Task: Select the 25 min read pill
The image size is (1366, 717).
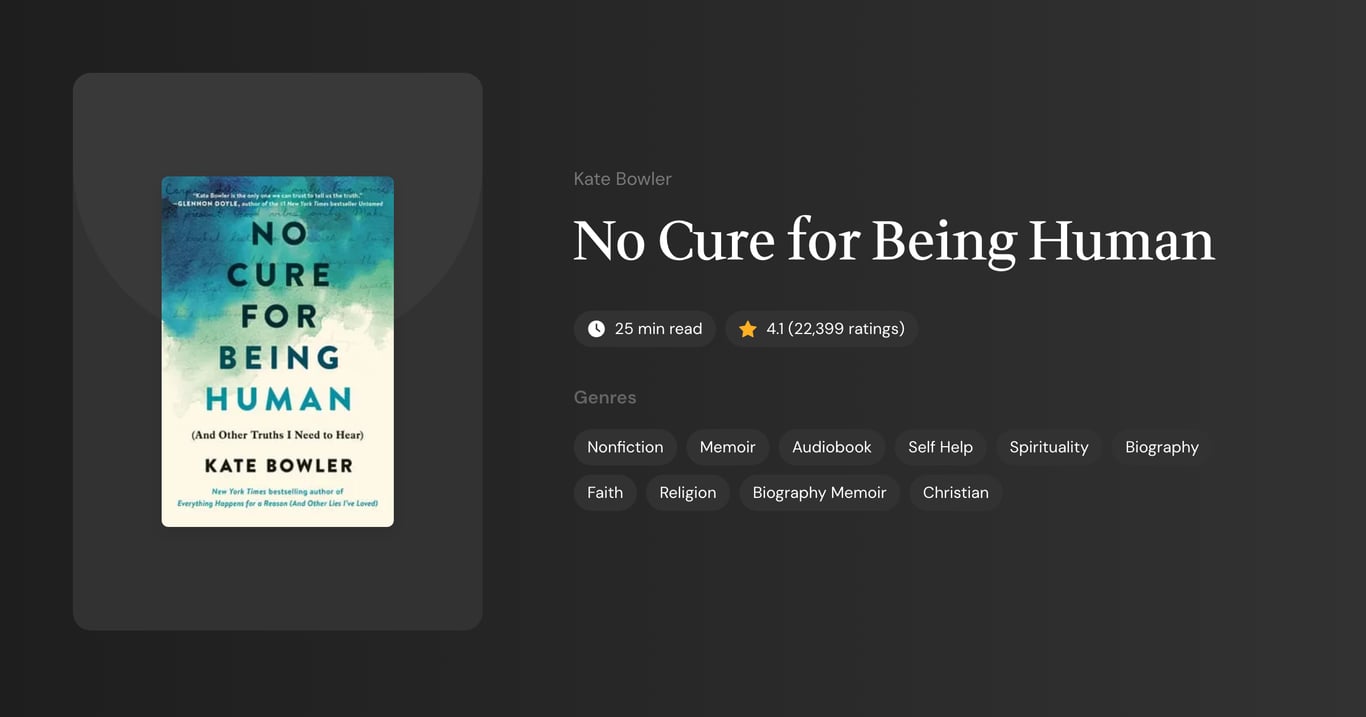Action: click(645, 329)
